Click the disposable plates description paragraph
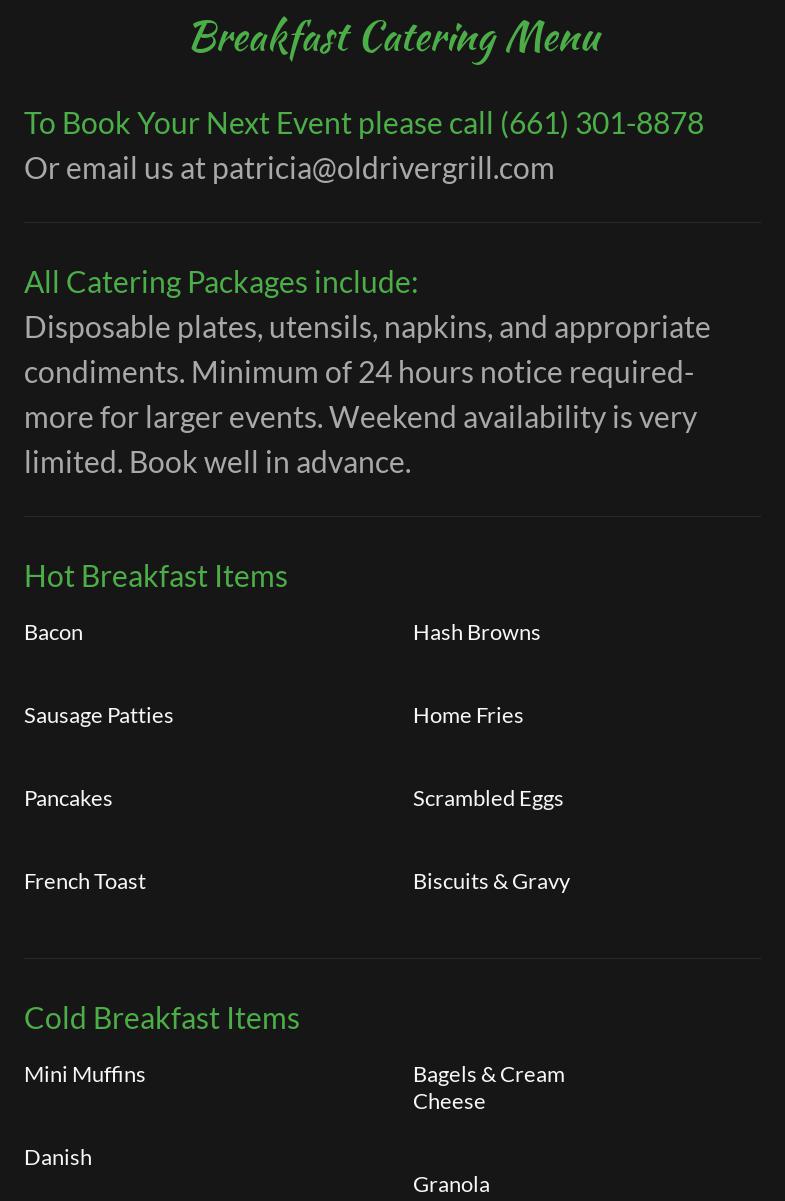 coord(367,394)
